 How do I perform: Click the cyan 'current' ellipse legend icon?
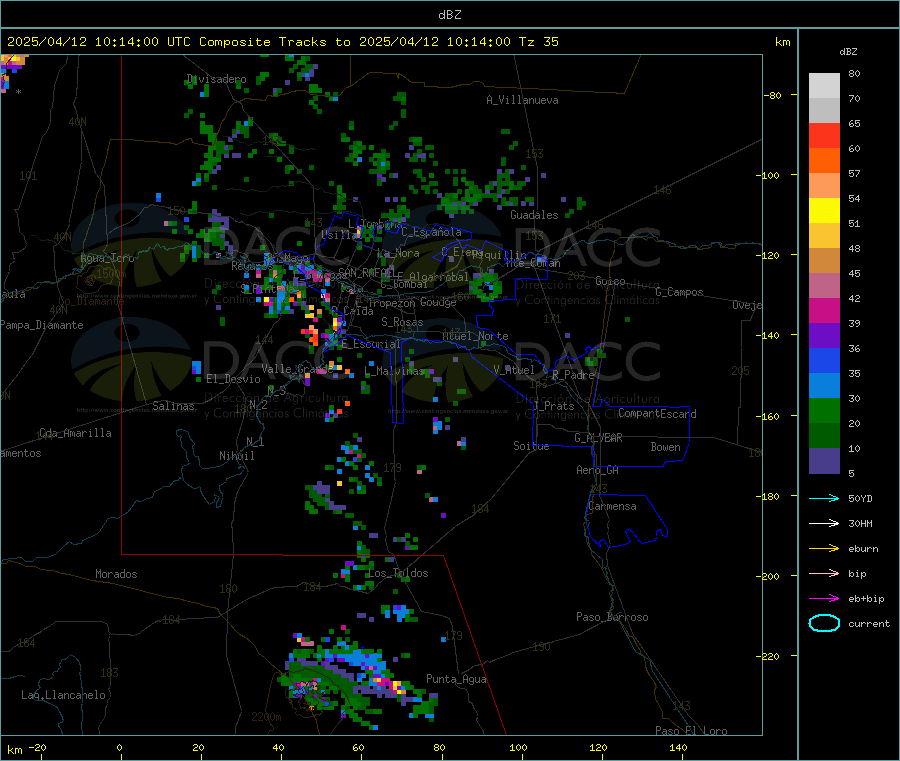coord(824,623)
